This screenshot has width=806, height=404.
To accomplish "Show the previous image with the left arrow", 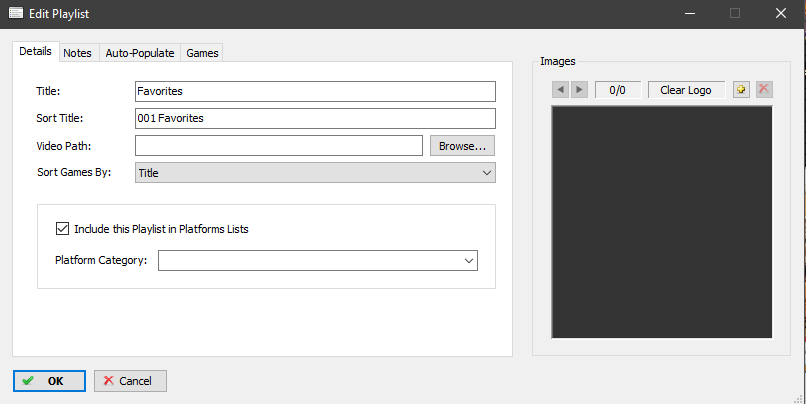I will [560, 89].
